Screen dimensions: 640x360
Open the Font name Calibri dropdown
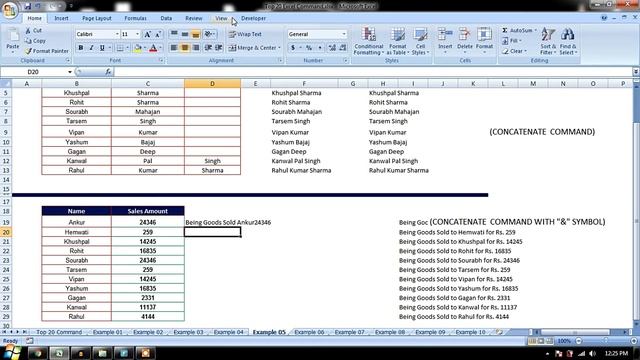tap(117, 34)
